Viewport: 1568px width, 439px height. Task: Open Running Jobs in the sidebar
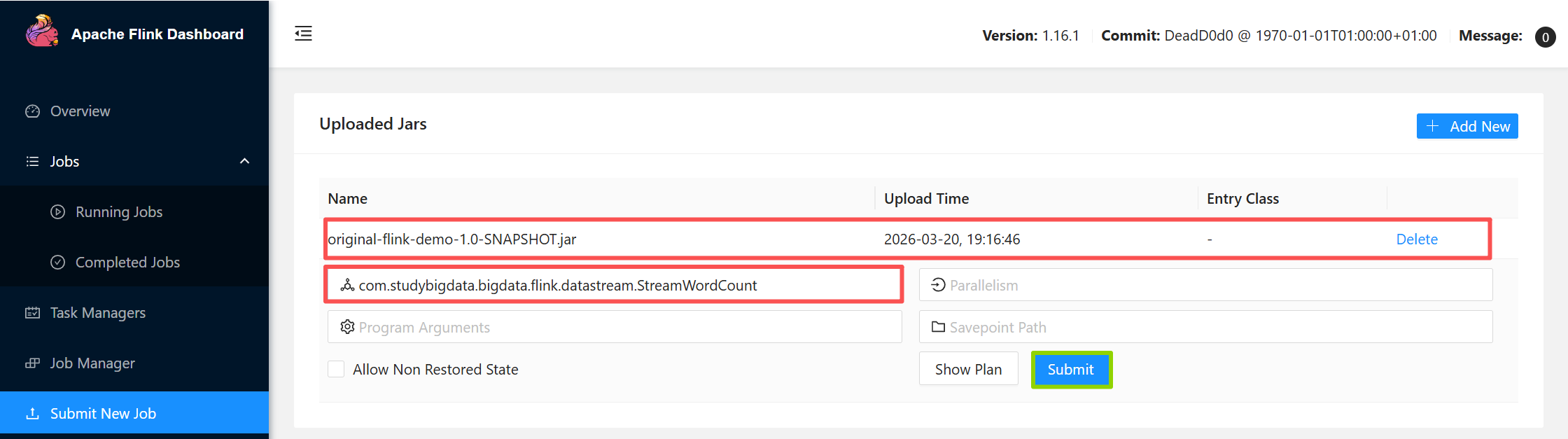[134, 212]
